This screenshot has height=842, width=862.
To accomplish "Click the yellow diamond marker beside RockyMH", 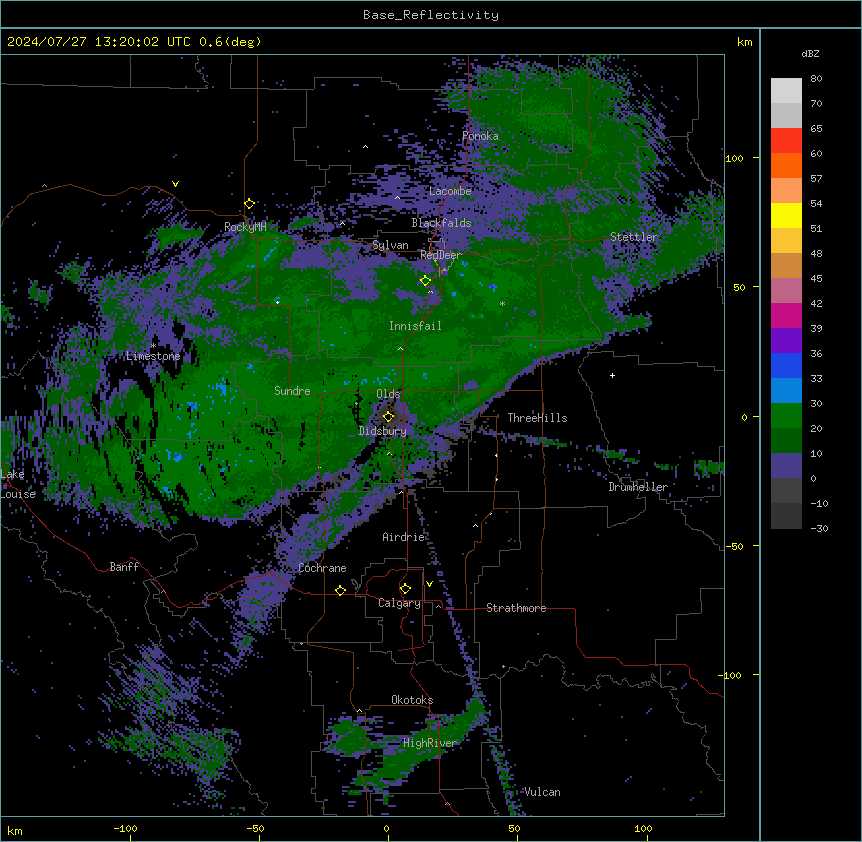I will (x=249, y=204).
